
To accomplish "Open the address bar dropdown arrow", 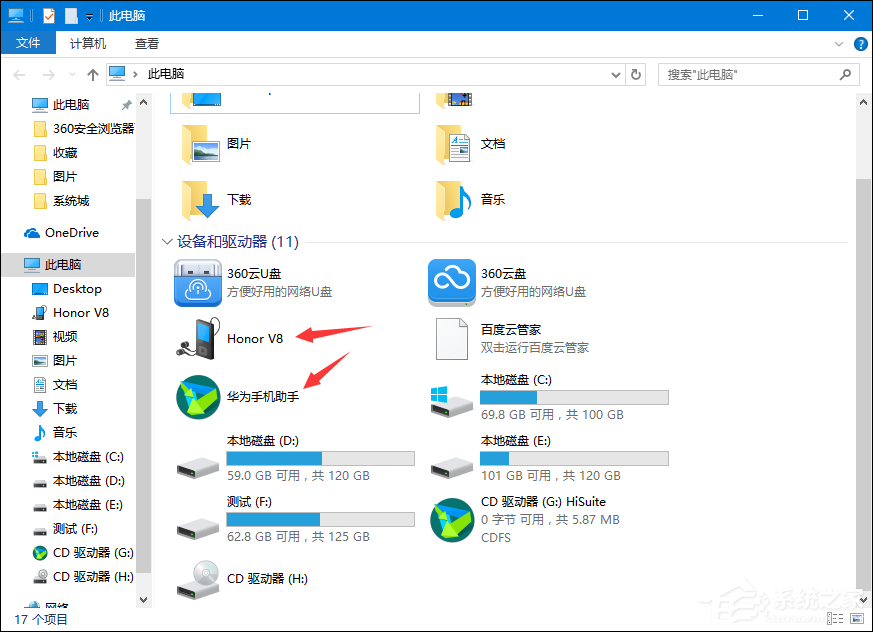I will point(614,74).
